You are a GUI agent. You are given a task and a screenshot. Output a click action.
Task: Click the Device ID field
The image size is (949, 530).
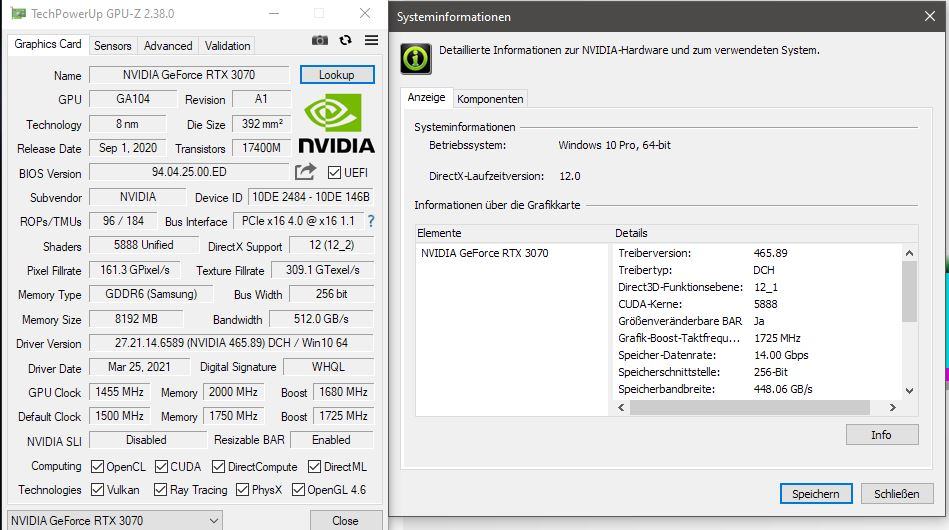point(310,197)
